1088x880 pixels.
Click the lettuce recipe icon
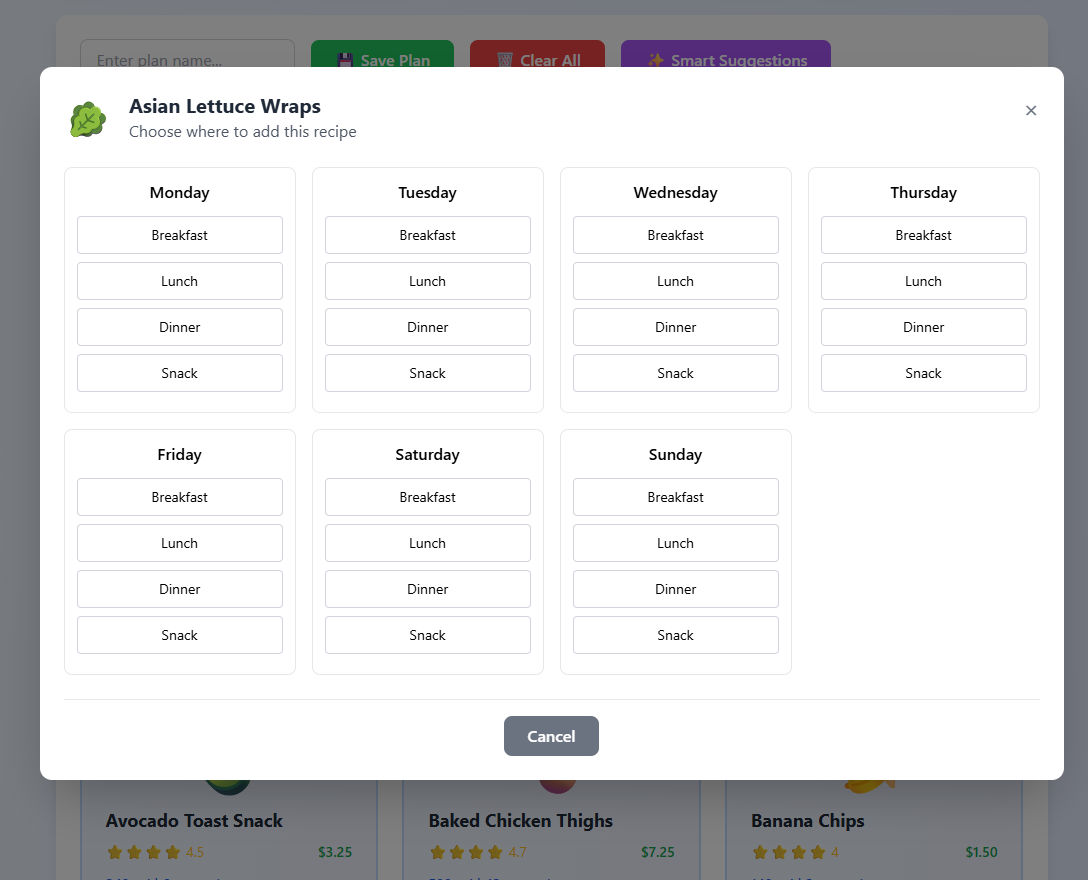tap(88, 119)
